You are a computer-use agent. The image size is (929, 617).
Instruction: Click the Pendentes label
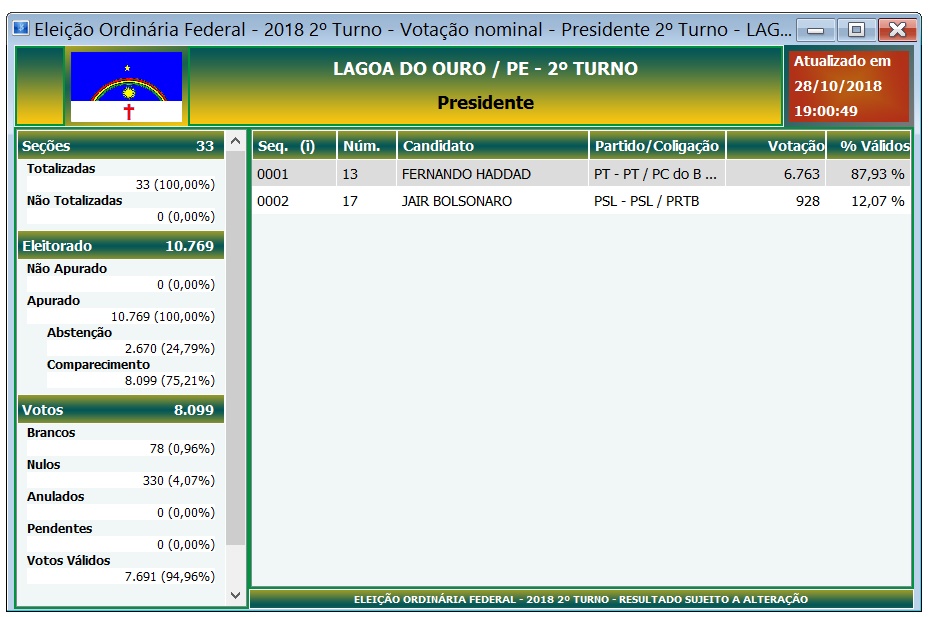[x=60, y=529]
